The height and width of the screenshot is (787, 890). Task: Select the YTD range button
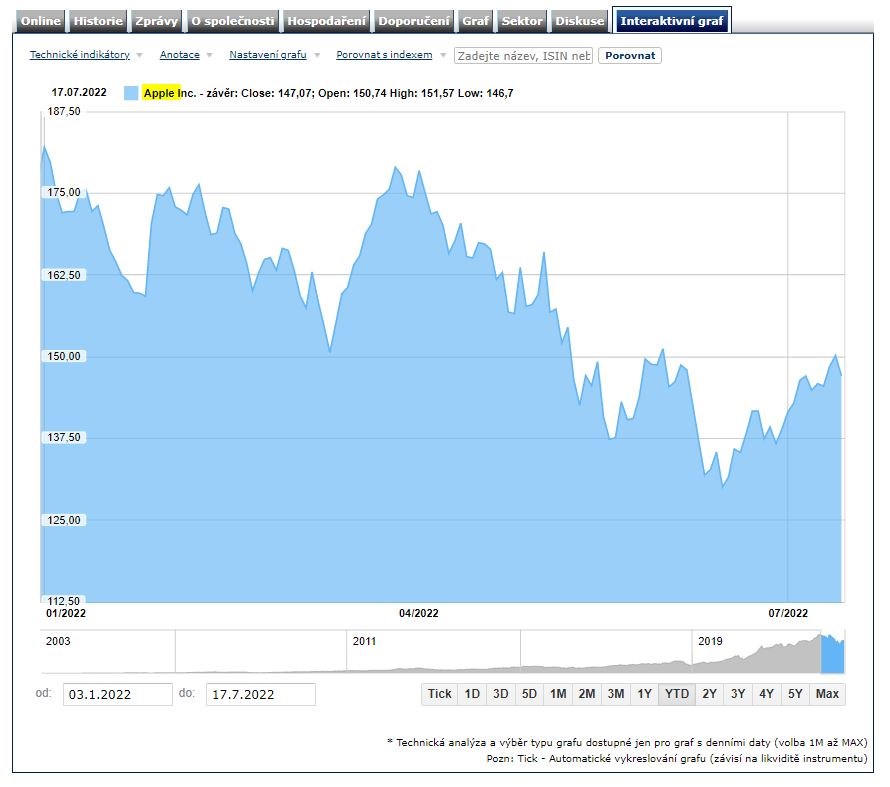click(677, 694)
